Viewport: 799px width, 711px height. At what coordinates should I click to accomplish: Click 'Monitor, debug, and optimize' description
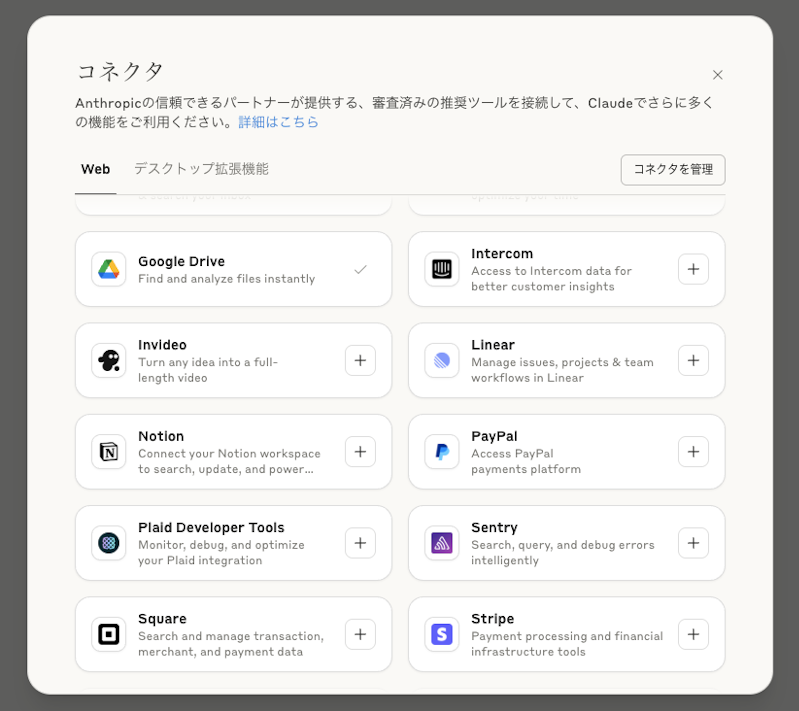click(221, 552)
